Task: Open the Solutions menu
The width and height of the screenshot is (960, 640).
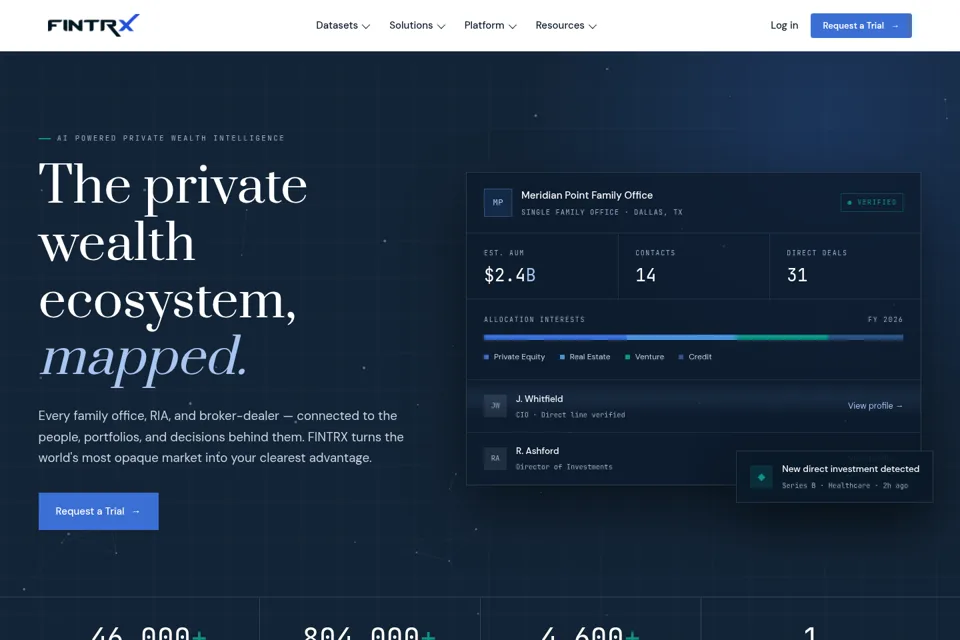Action: point(417,25)
